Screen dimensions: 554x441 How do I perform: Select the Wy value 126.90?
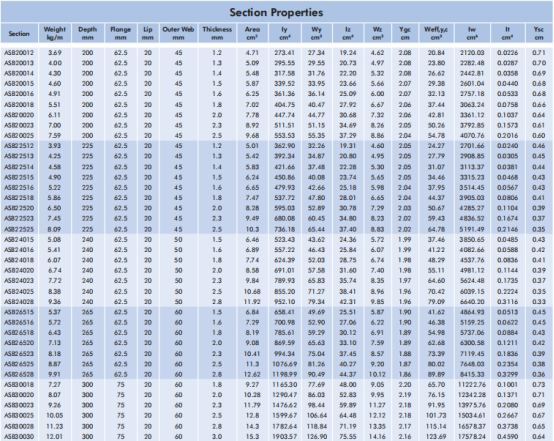pyautogui.click(x=317, y=437)
